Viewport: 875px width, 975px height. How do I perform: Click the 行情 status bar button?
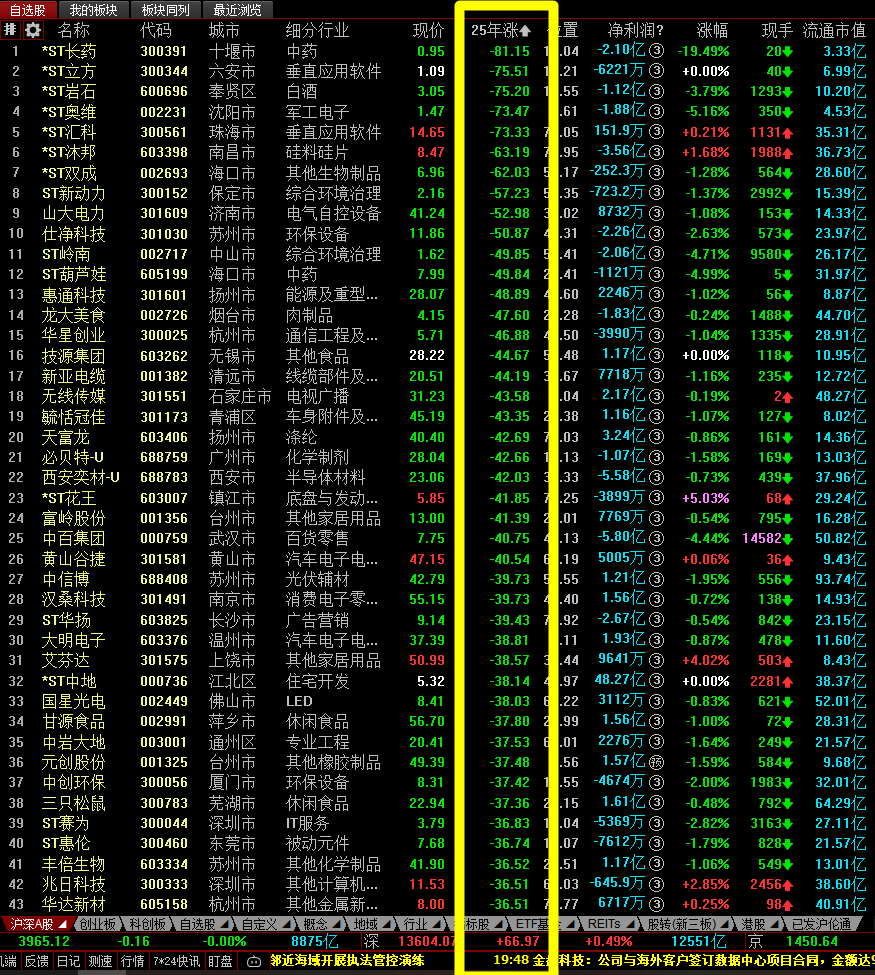tap(132, 961)
